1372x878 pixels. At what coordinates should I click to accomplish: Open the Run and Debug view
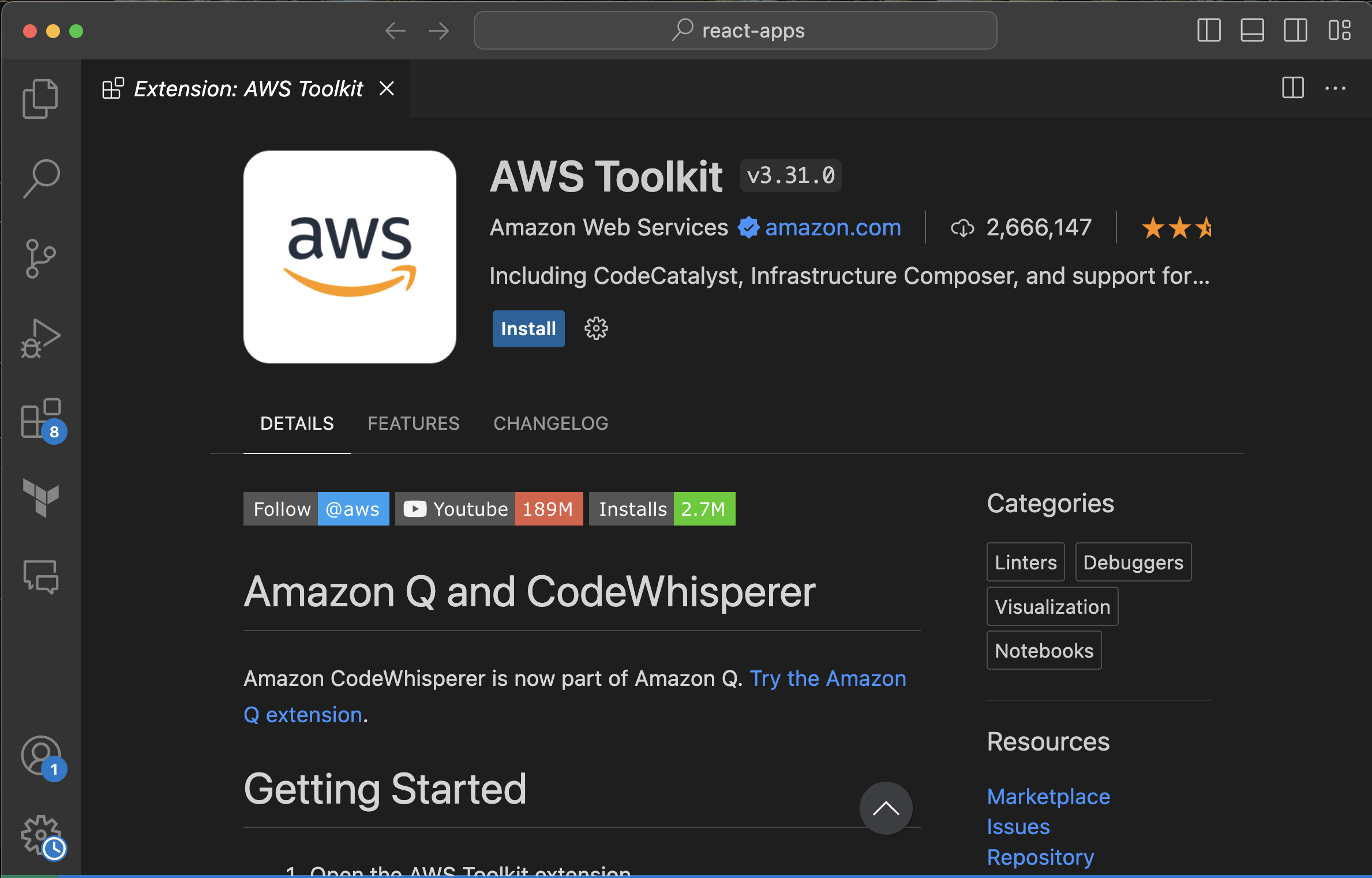tap(40, 339)
